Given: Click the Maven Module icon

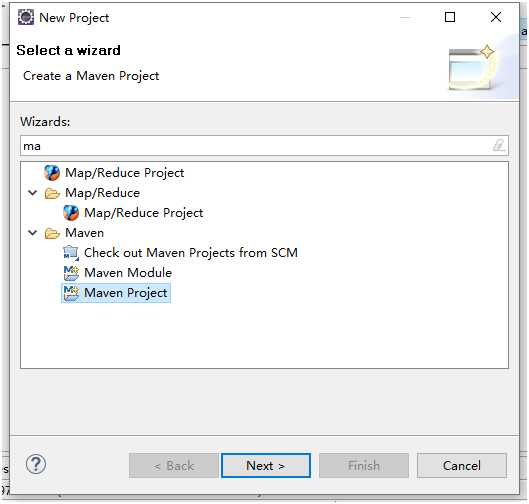Looking at the screenshot, I should (x=71, y=273).
